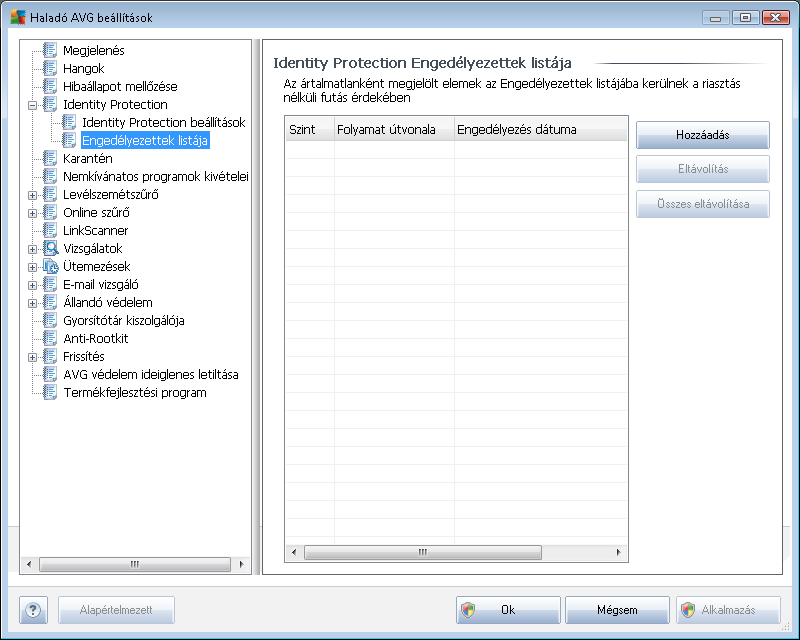Click the Gyorsítótár kiszolgálója icon
The image size is (800, 640).
click(50, 320)
